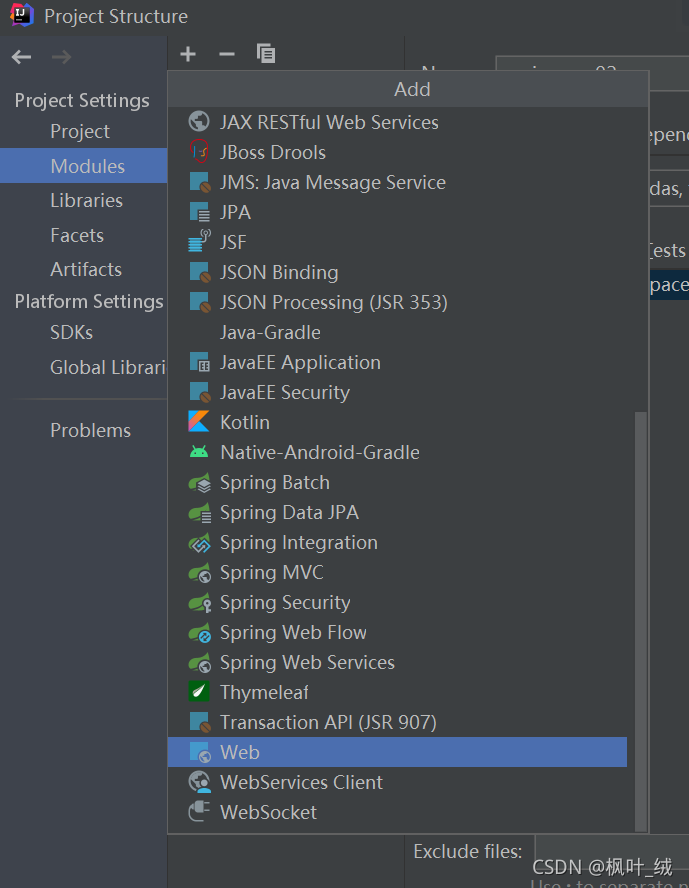Click the Kotlin logo icon
The width and height of the screenshot is (689, 888).
pyautogui.click(x=199, y=422)
